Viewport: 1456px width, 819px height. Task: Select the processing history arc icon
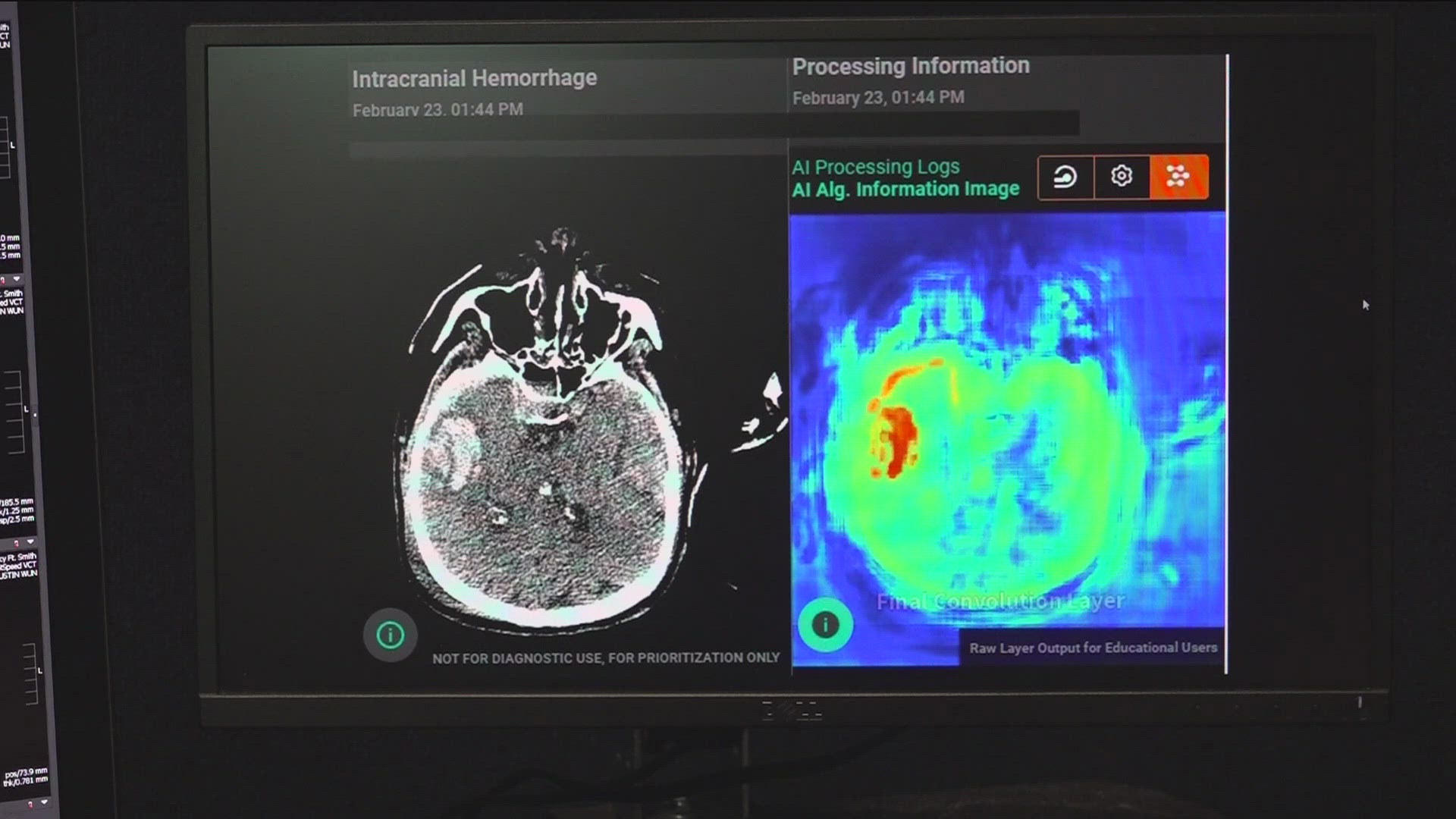point(1065,177)
